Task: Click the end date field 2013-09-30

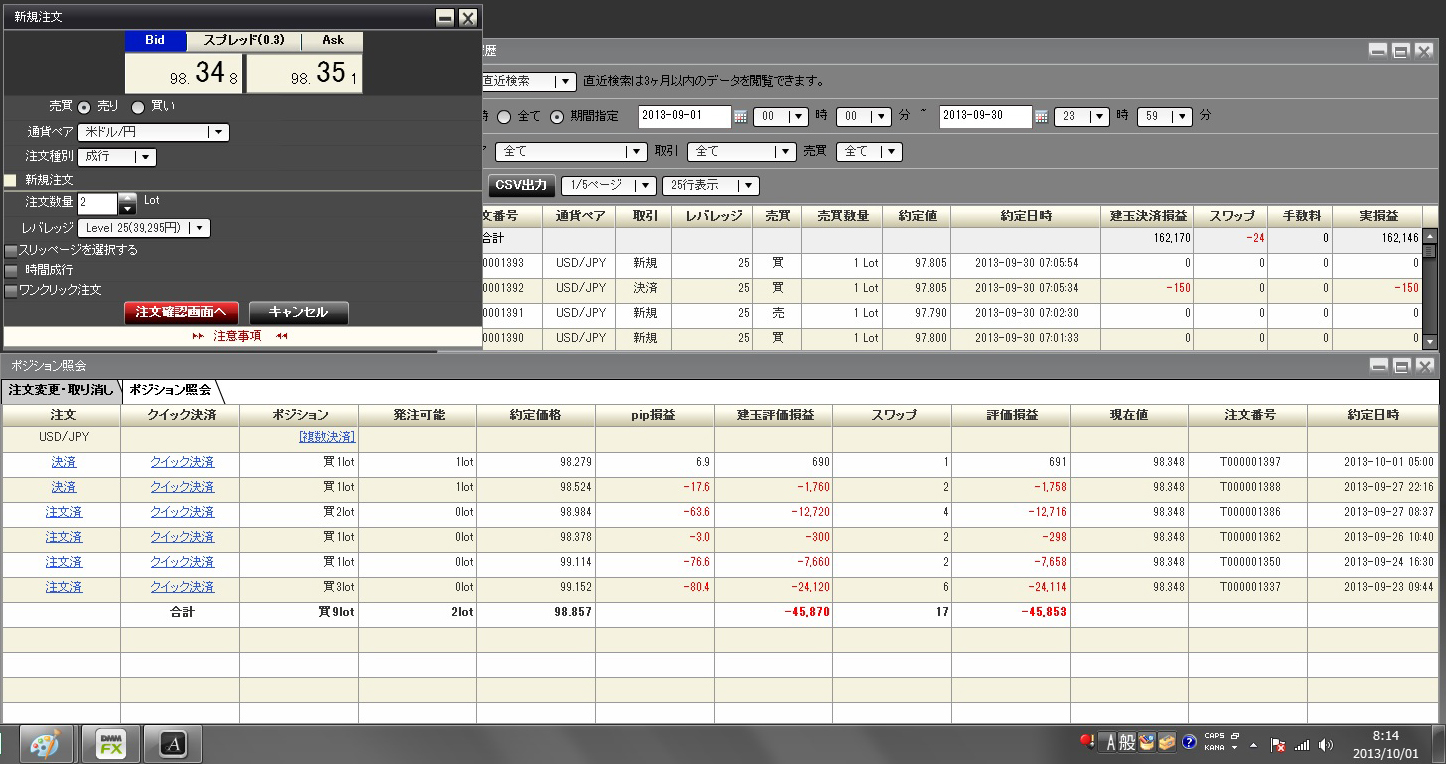Action: [x=986, y=117]
